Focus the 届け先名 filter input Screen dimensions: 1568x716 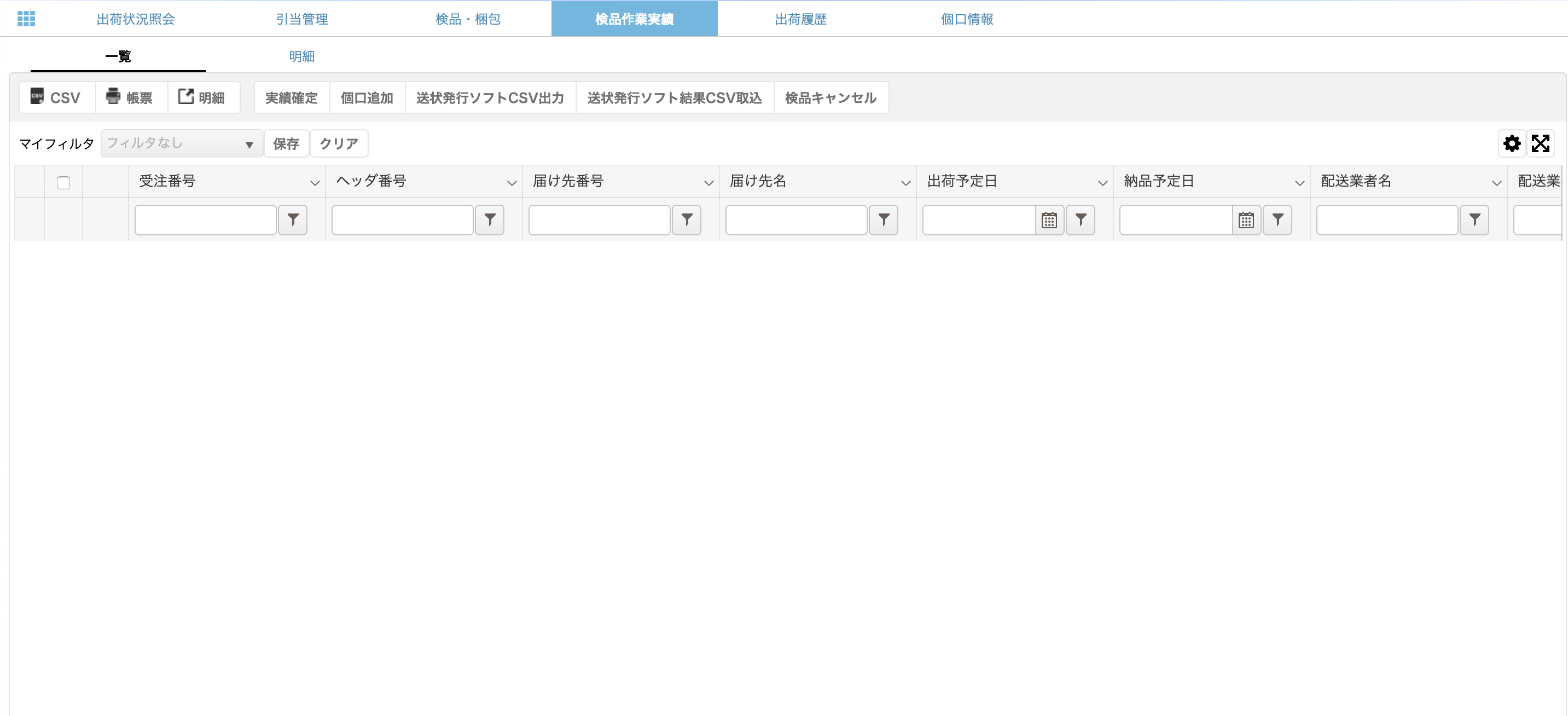796,220
